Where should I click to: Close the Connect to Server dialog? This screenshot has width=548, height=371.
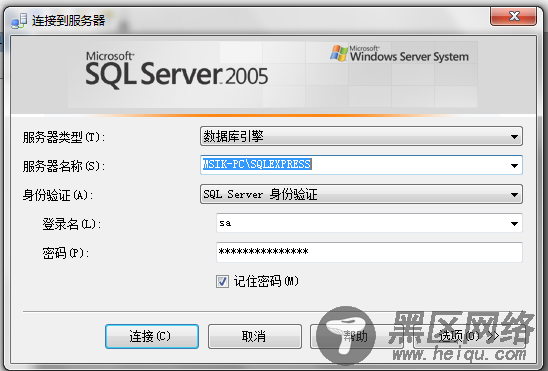[513, 16]
